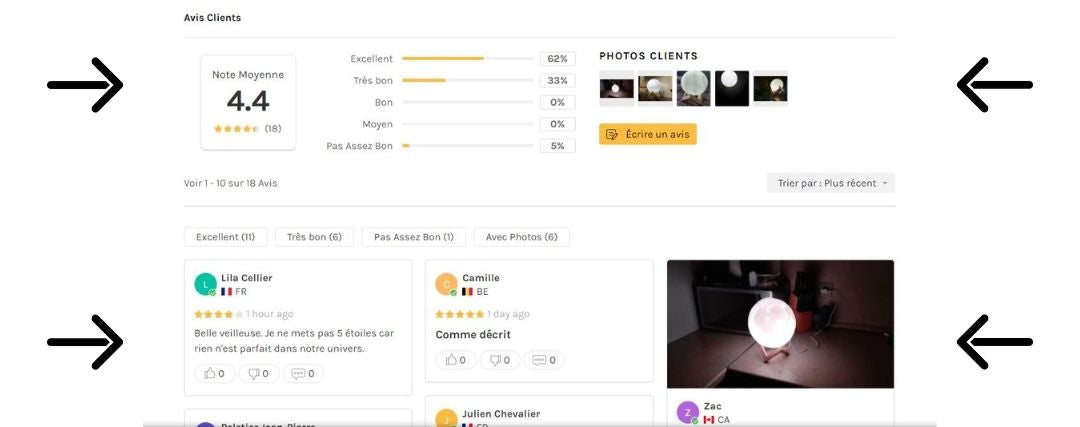Viewport: 1080px width, 427px height.
Task: Click the four-star rating of Lila Cellier's review
Action: (218, 314)
